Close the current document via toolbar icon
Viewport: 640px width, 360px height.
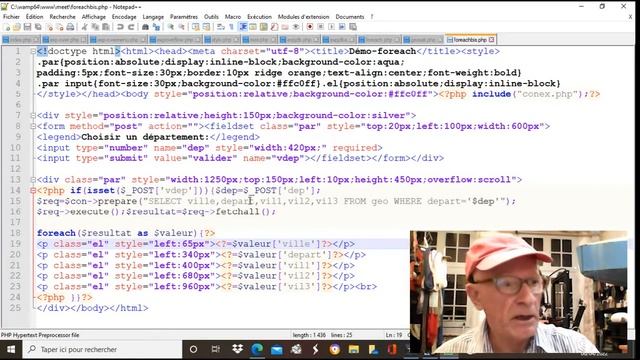click(49, 27)
